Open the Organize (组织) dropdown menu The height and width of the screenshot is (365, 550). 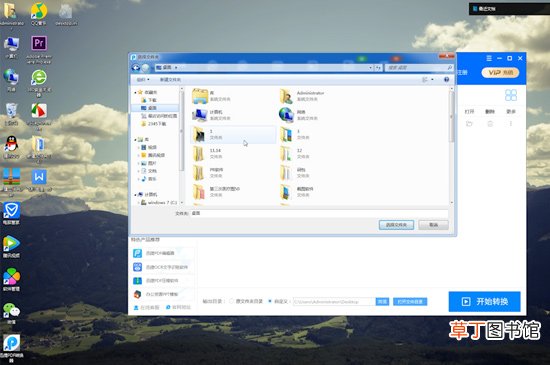tap(143, 80)
